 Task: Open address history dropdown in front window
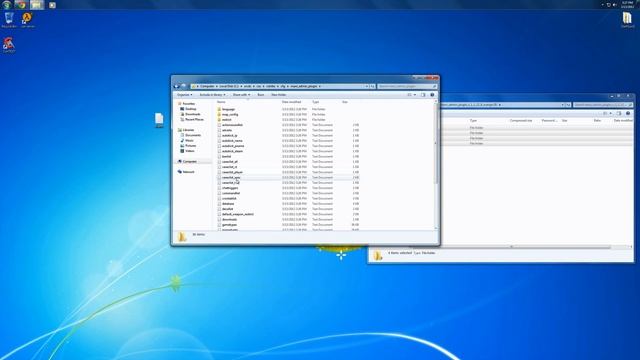(367, 87)
